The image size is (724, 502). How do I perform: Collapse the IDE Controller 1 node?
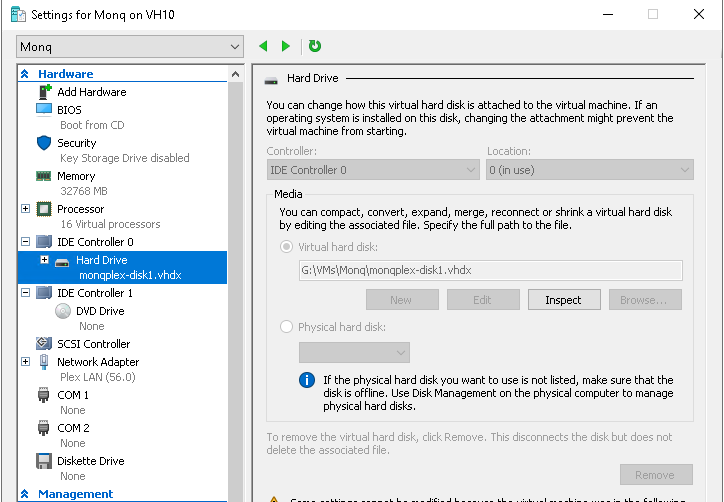click(x=26, y=293)
